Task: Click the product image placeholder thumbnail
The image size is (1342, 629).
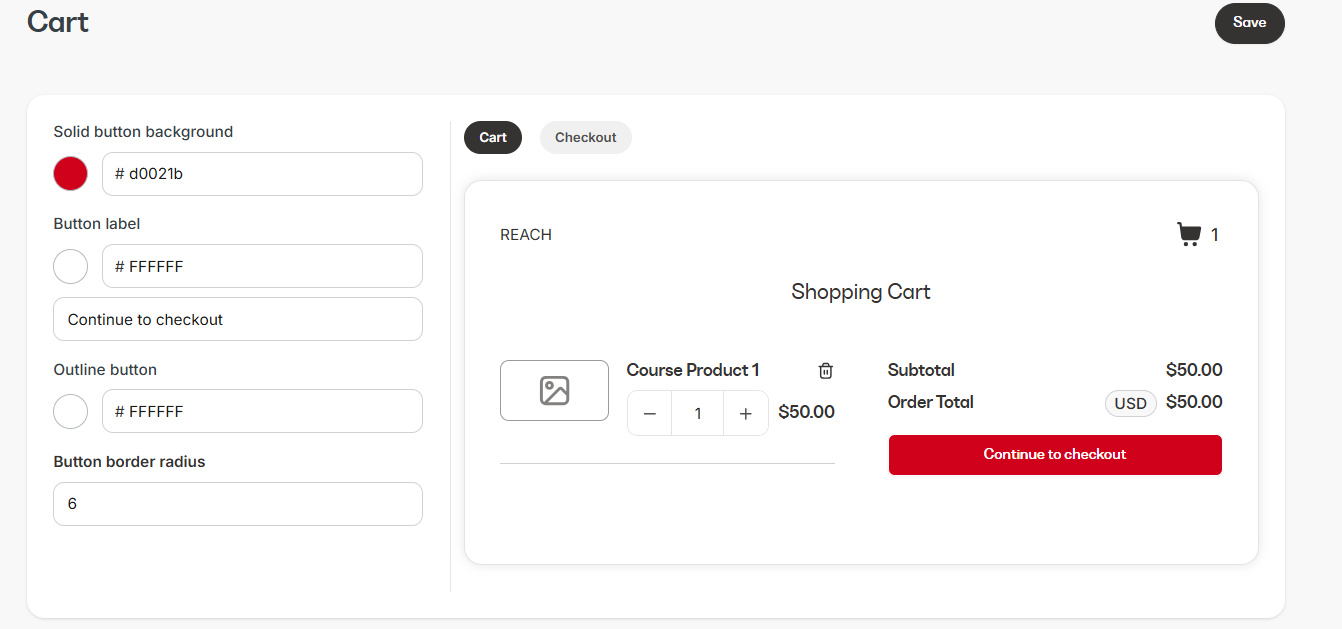Action: tap(554, 390)
